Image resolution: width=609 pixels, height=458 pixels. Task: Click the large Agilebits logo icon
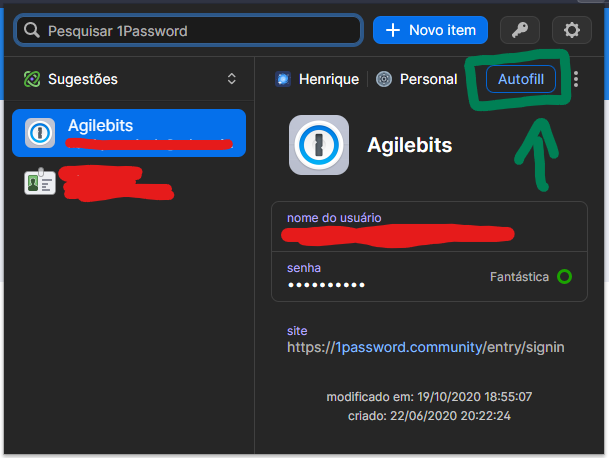[318, 145]
